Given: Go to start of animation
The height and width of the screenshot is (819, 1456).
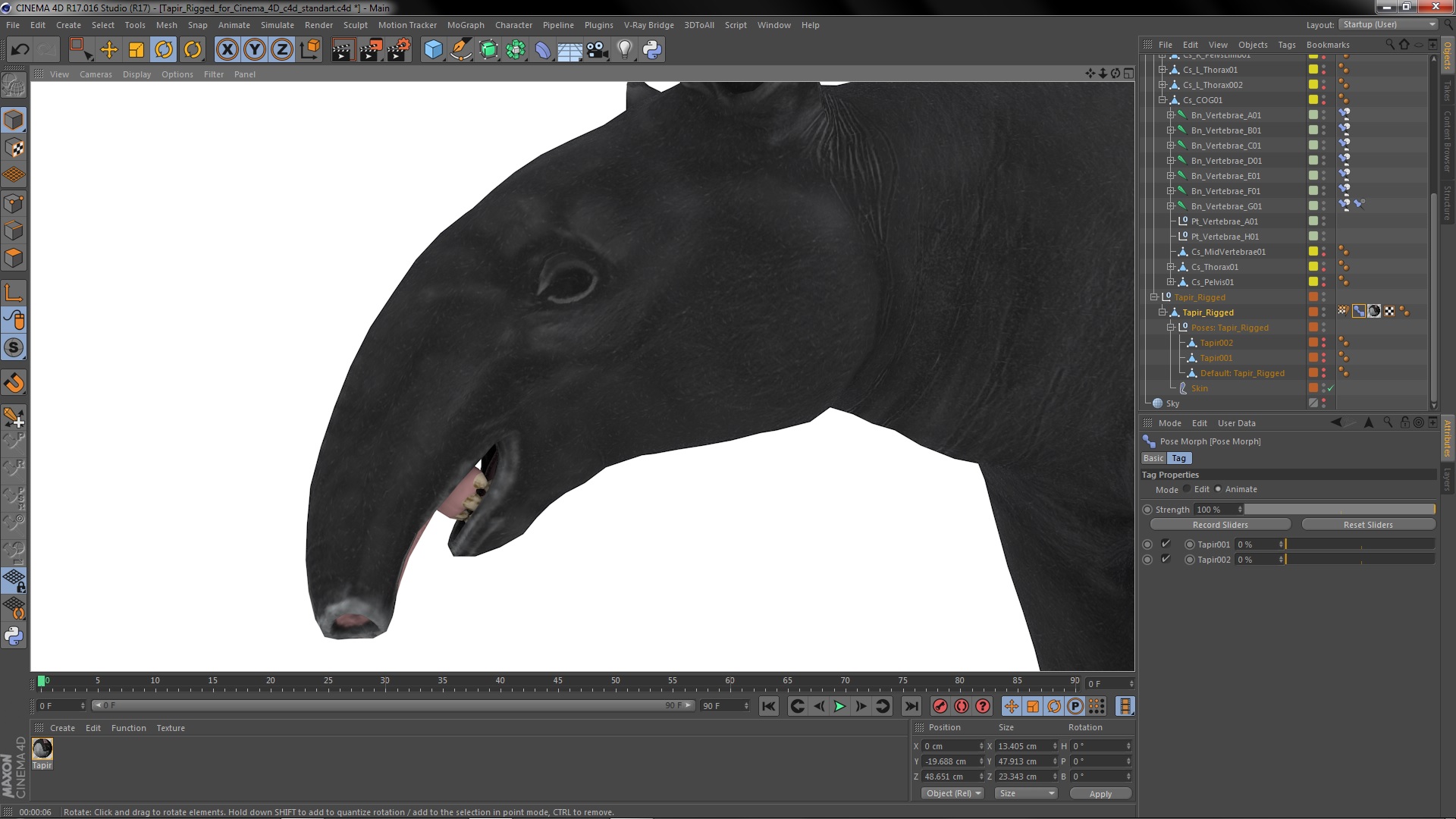Looking at the screenshot, I should tap(769, 707).
